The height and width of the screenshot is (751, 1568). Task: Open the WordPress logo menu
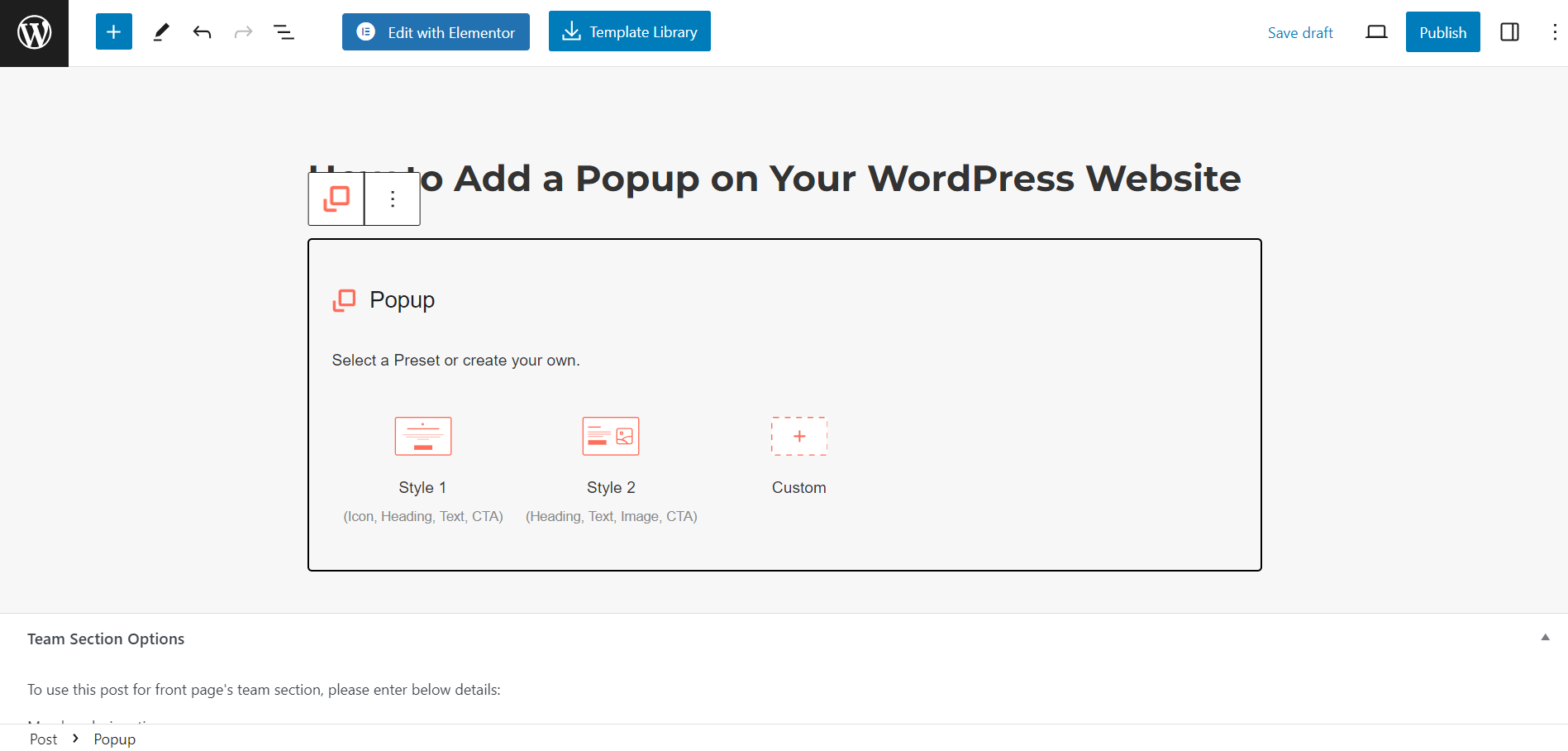[34, 33]
